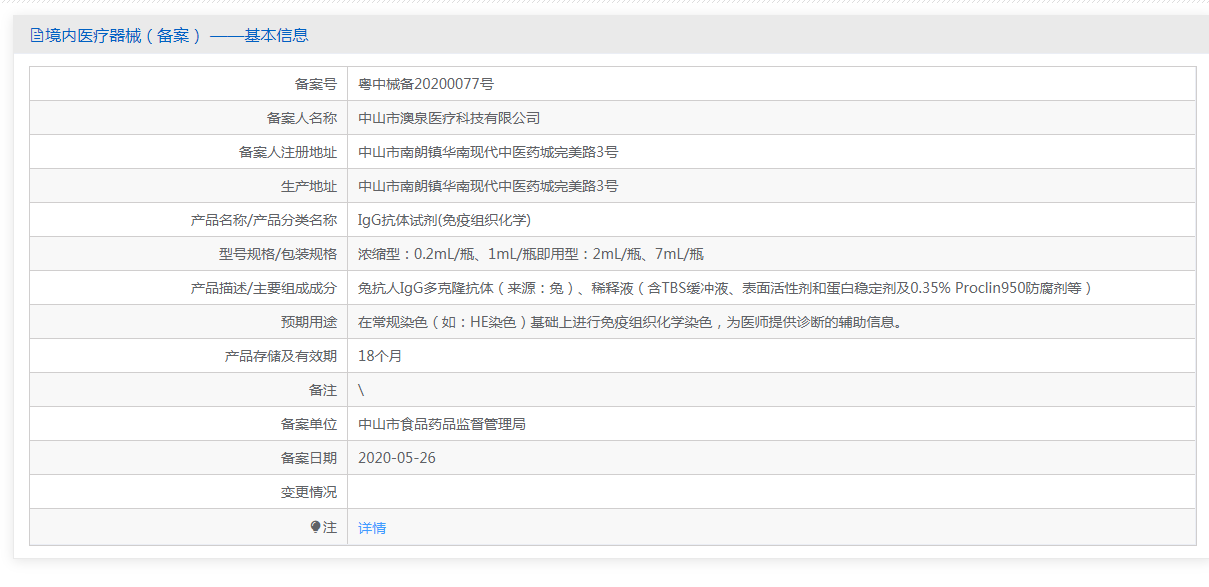The image size is (1209, 587).
Task: Click the 型号规格/包装规格 label
Action: pos(278,254)
